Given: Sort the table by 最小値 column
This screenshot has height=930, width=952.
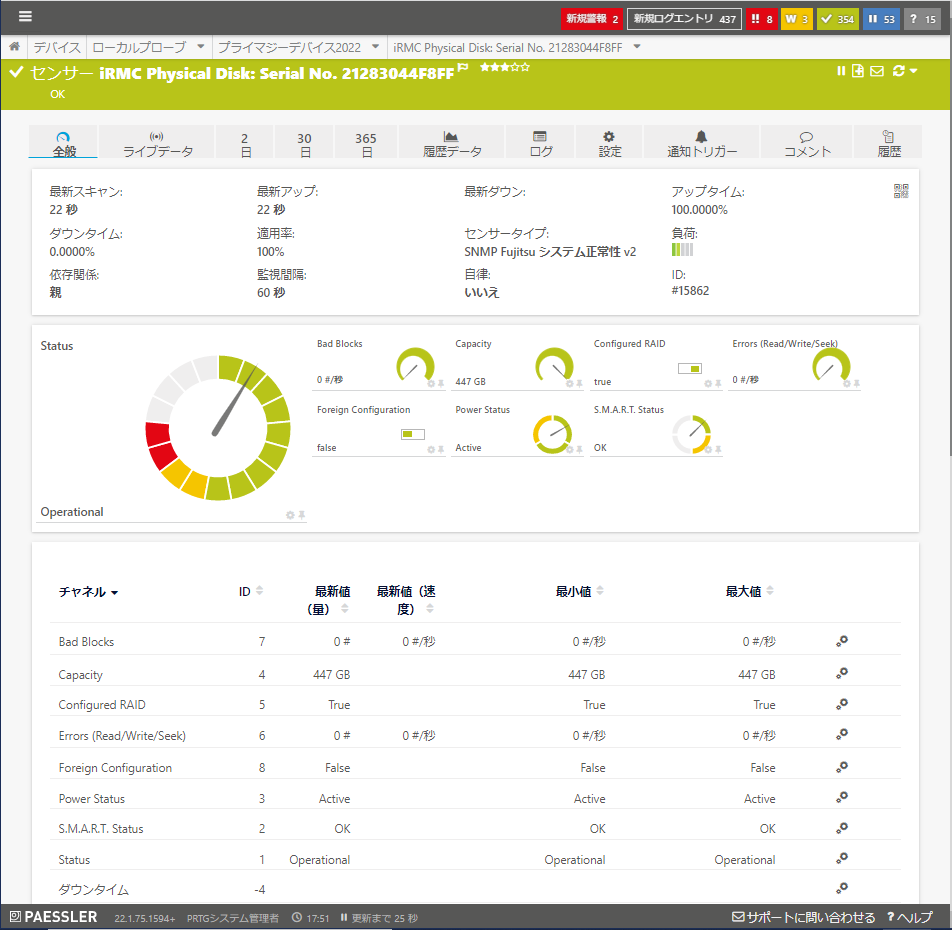Looking at the screenshot, I should coord(580,591).
